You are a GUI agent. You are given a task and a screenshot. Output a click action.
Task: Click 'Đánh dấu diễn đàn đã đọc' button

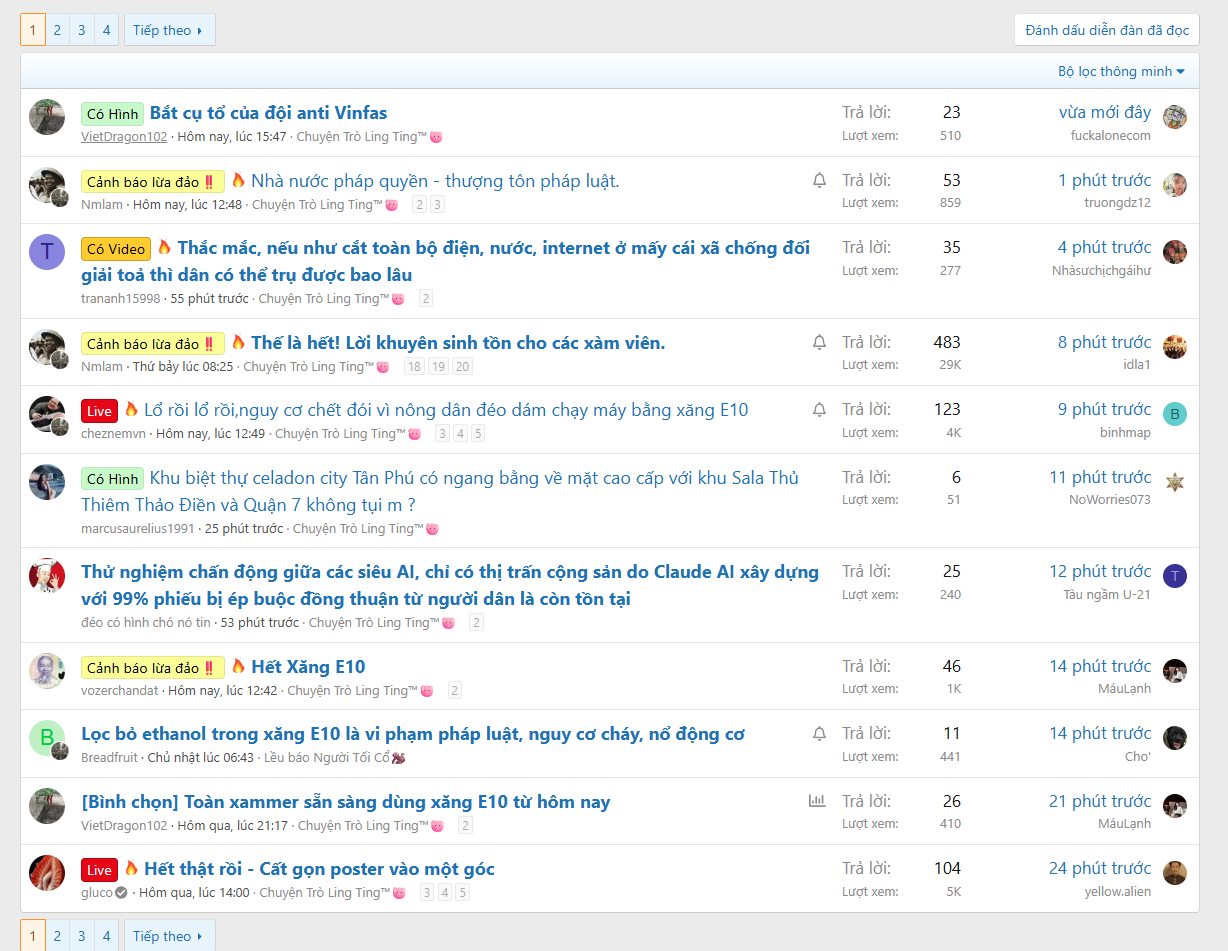[1107, 30]
